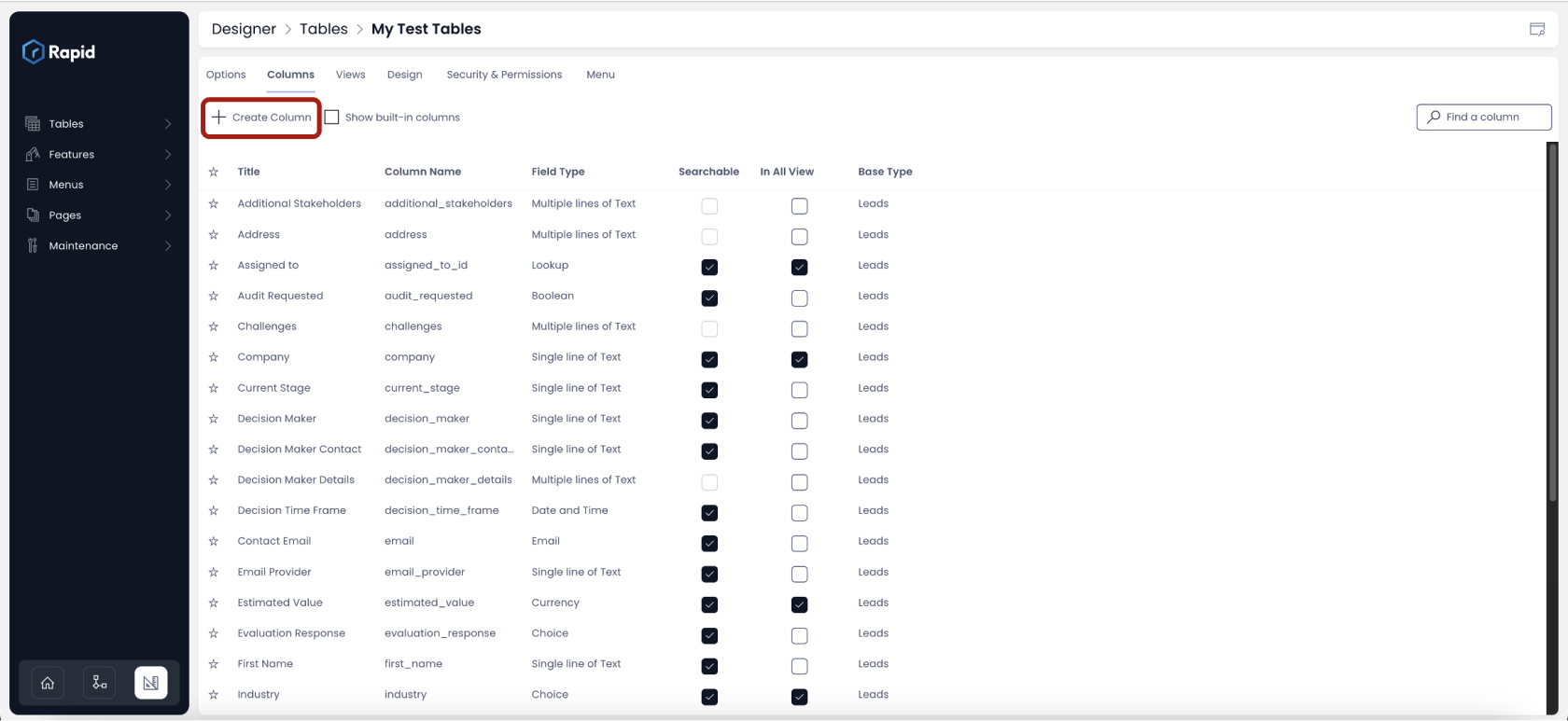The width and height of the screenshot is (1568, 721).
Task: Click the star icon in the table header
Action: click(214, 172)
